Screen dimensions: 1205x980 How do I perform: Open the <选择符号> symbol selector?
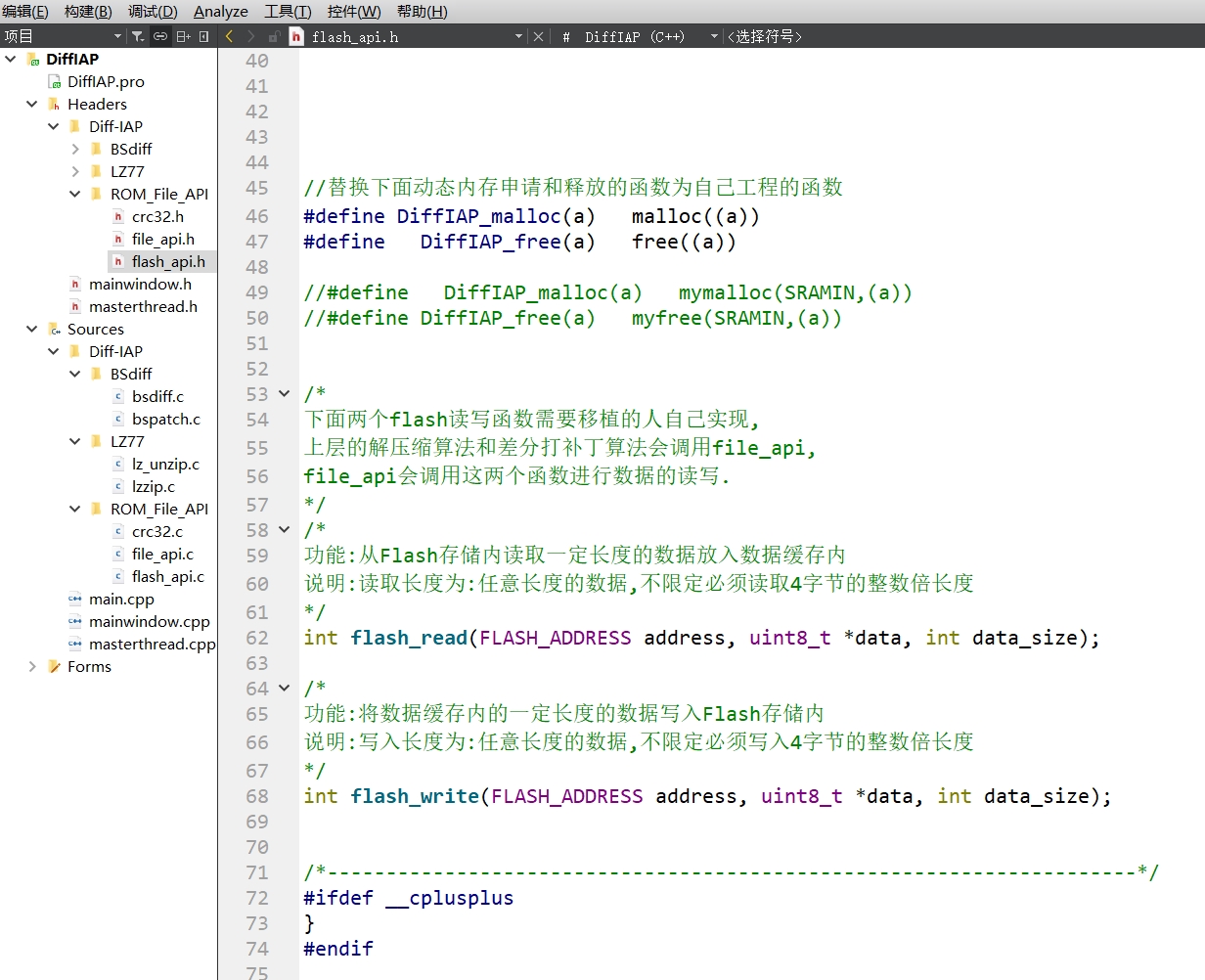pos(765,37)
